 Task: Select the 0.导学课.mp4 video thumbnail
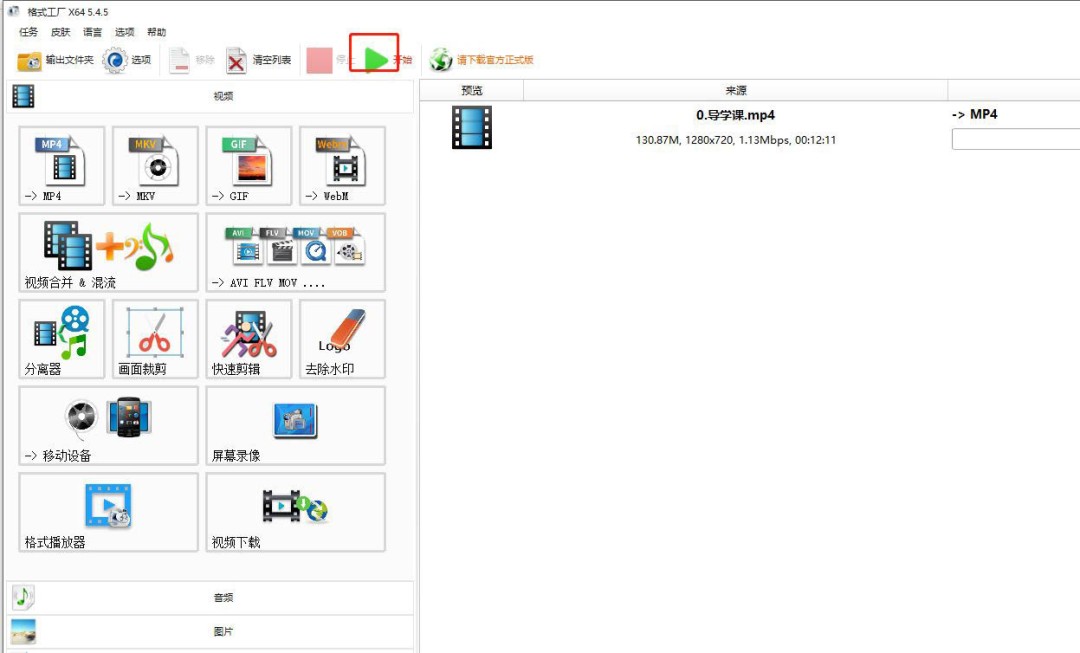tap(472, 128)
